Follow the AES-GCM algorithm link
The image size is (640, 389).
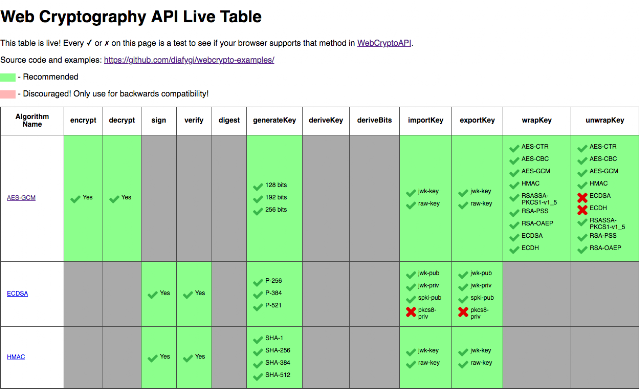pos(21,198)
